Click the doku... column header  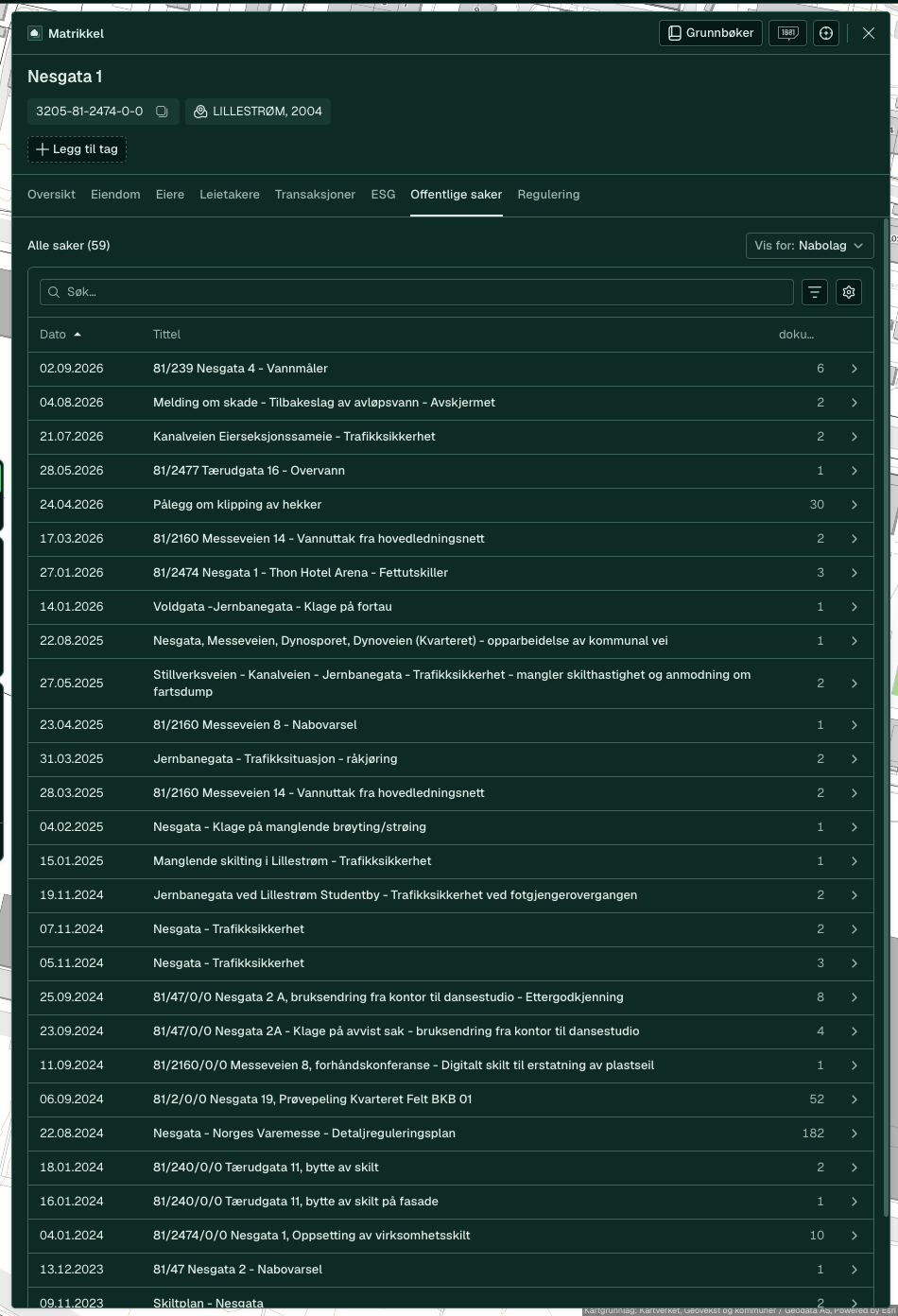click(796, 335)
